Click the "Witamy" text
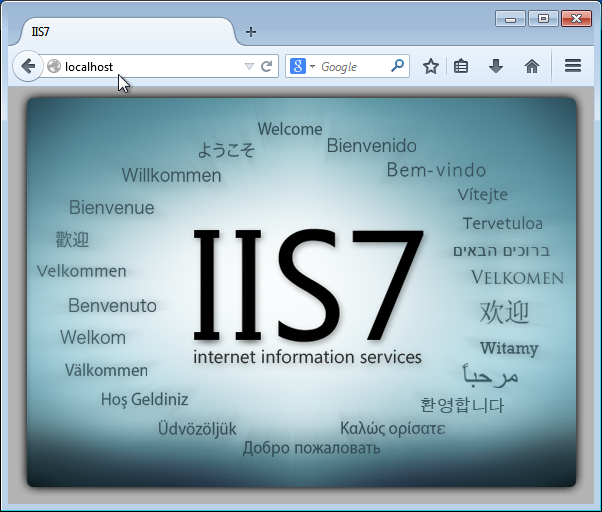This screenshot has height=512, width=602. pyautogui.click(x=509, y=348)
